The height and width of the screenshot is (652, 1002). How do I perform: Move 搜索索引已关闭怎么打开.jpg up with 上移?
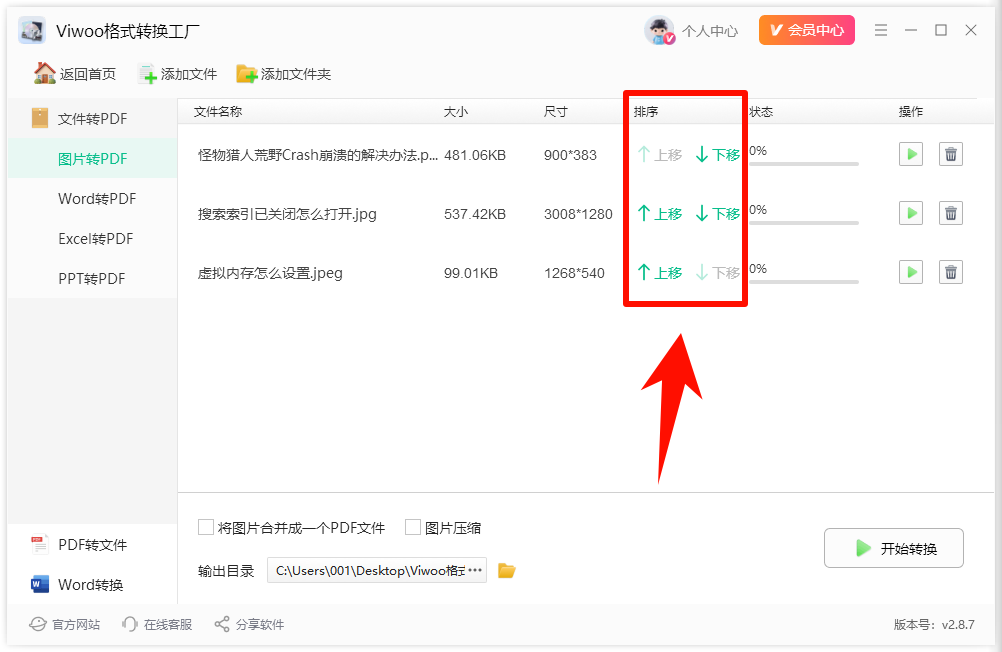pos(660,213)
